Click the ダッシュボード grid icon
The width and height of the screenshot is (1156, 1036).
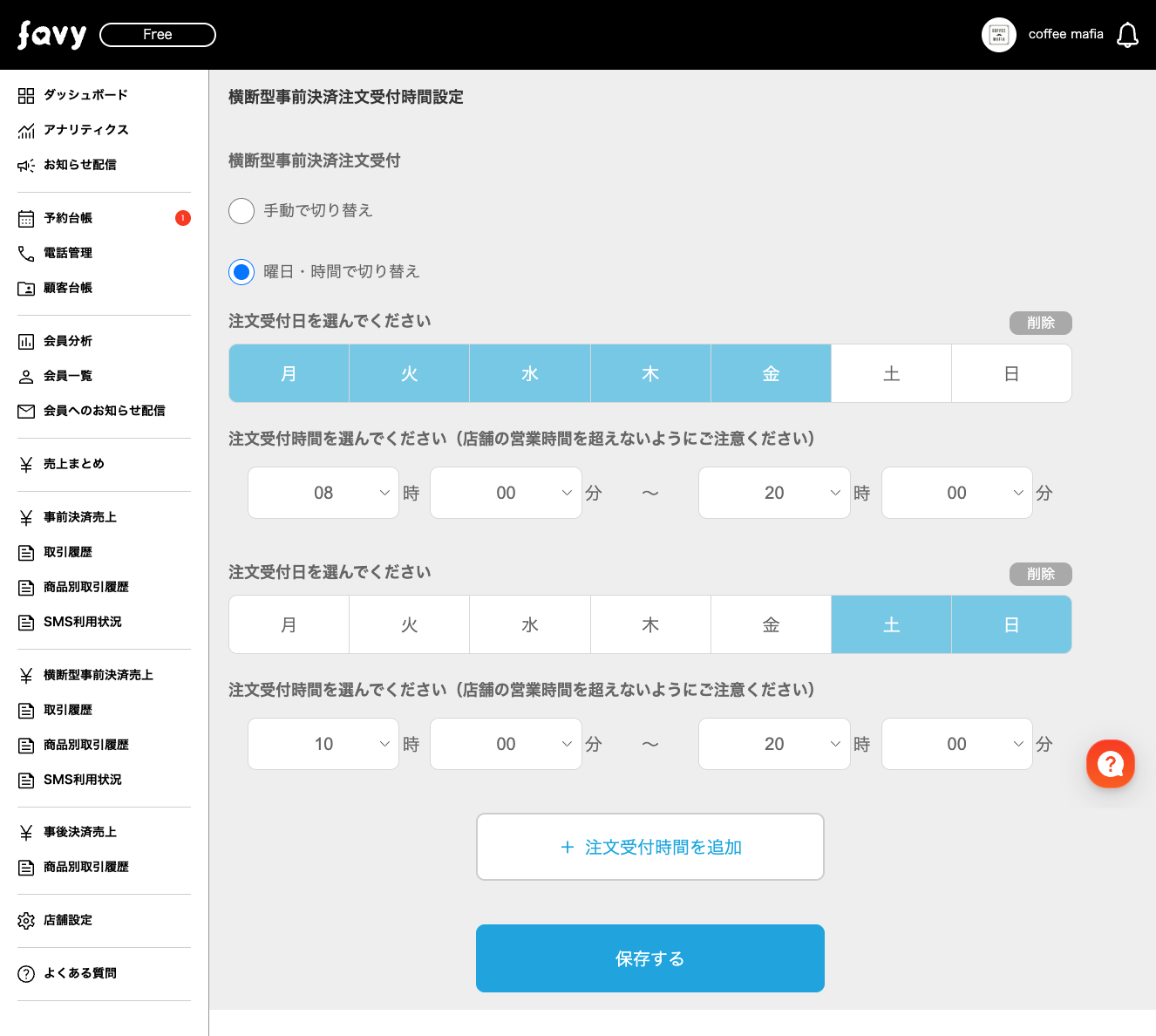pyautogui.click(x=26, y=95)
